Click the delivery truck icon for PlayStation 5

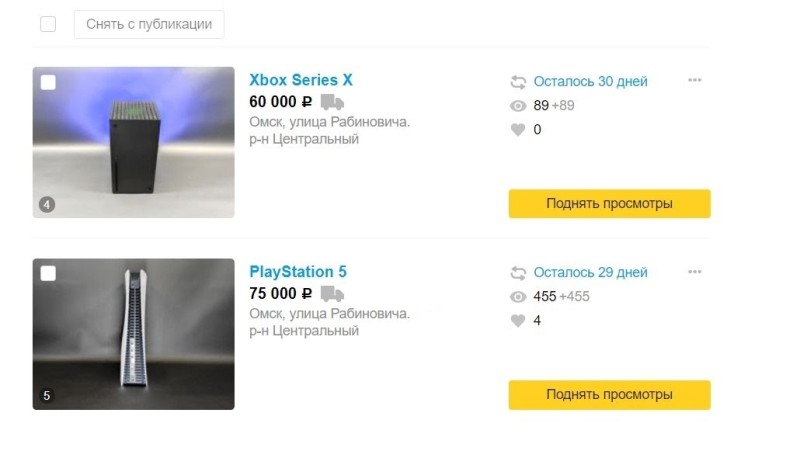coord(332,293)
